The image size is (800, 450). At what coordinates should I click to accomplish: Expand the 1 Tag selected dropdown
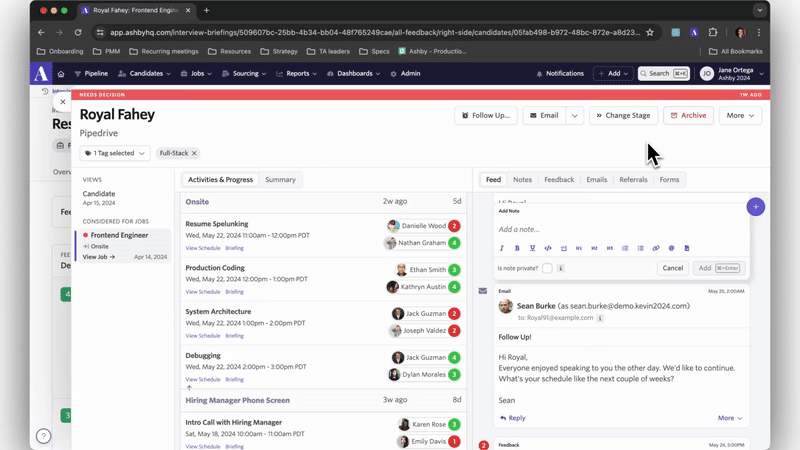[115, 153]
